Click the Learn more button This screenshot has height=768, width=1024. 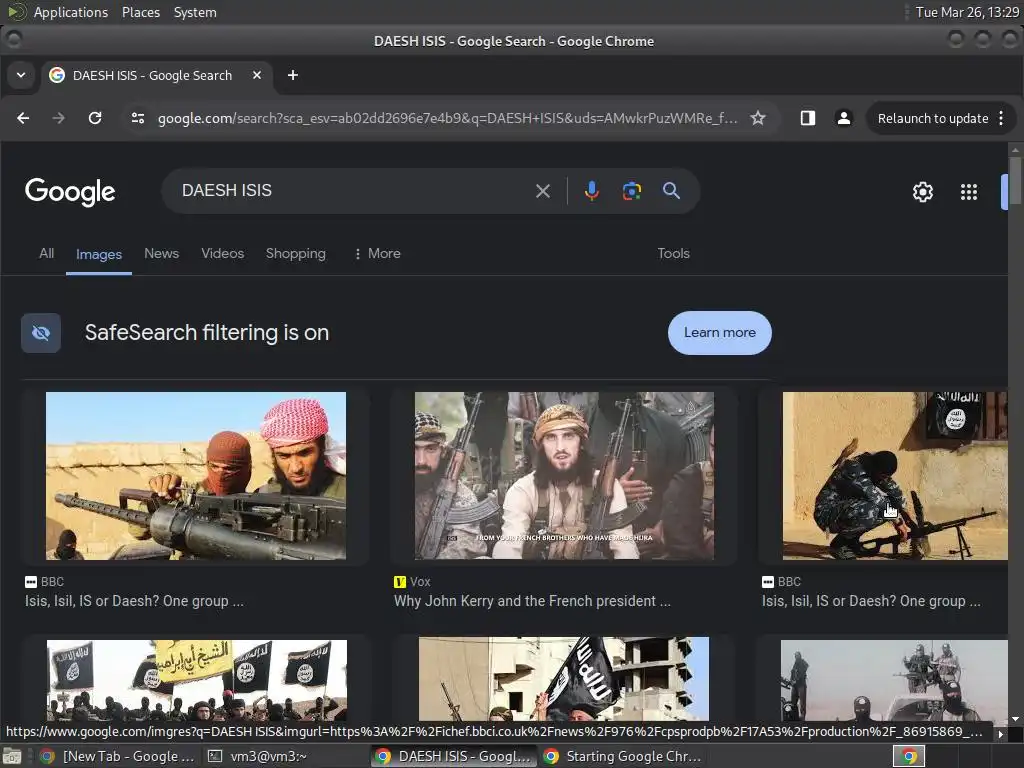point(720,332)
